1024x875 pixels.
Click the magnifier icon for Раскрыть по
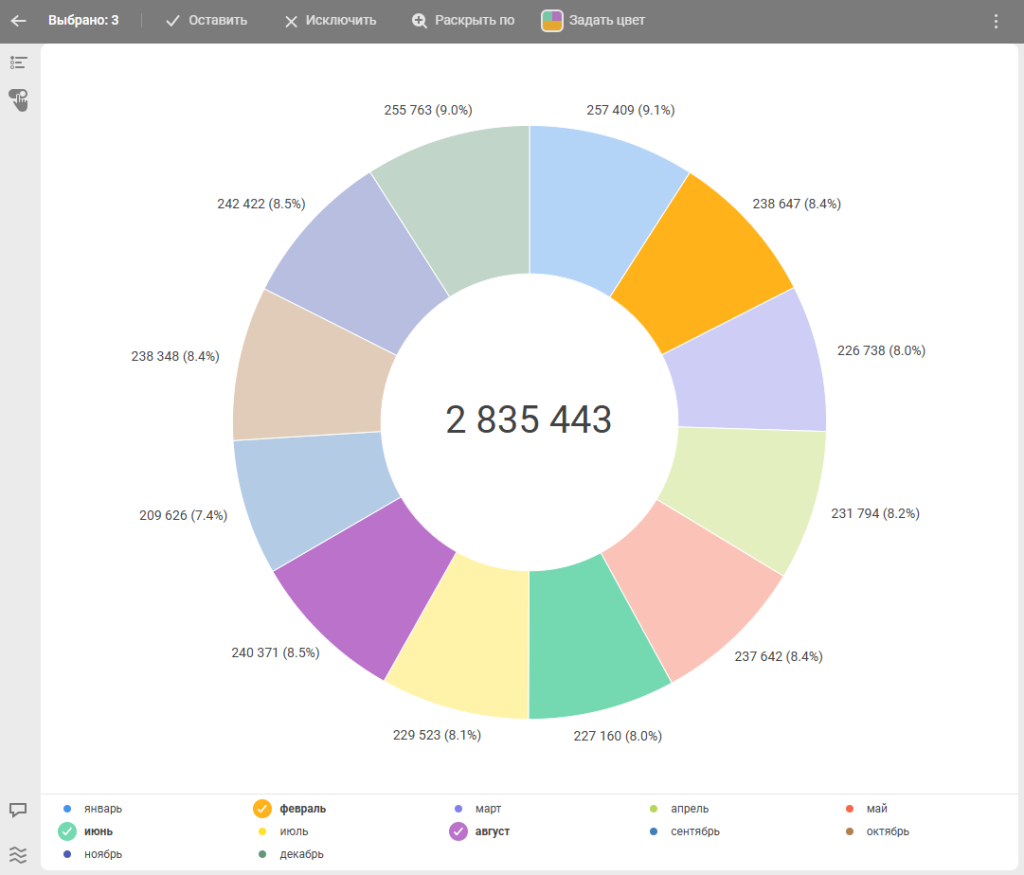click(x=419, y=21)
